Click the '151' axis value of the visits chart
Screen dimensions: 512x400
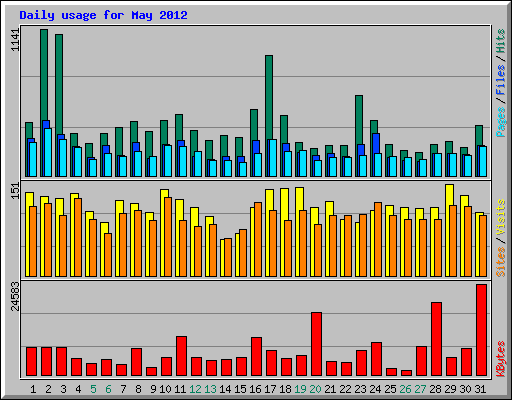coord(15,191)
